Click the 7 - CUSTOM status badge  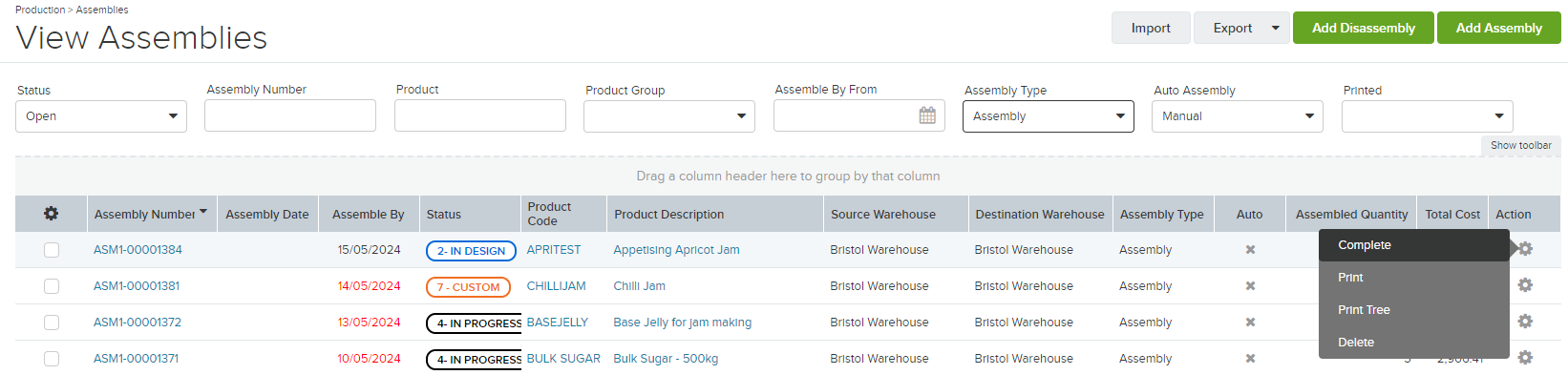[468, 287]
